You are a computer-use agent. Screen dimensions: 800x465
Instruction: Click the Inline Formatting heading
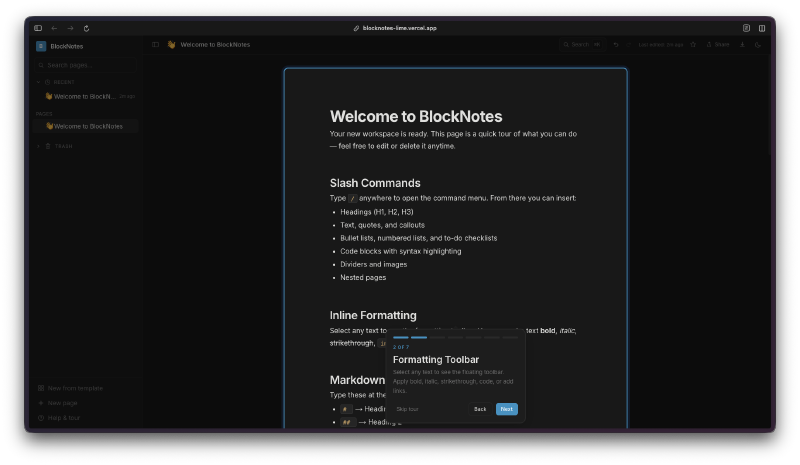pos(373,315)
